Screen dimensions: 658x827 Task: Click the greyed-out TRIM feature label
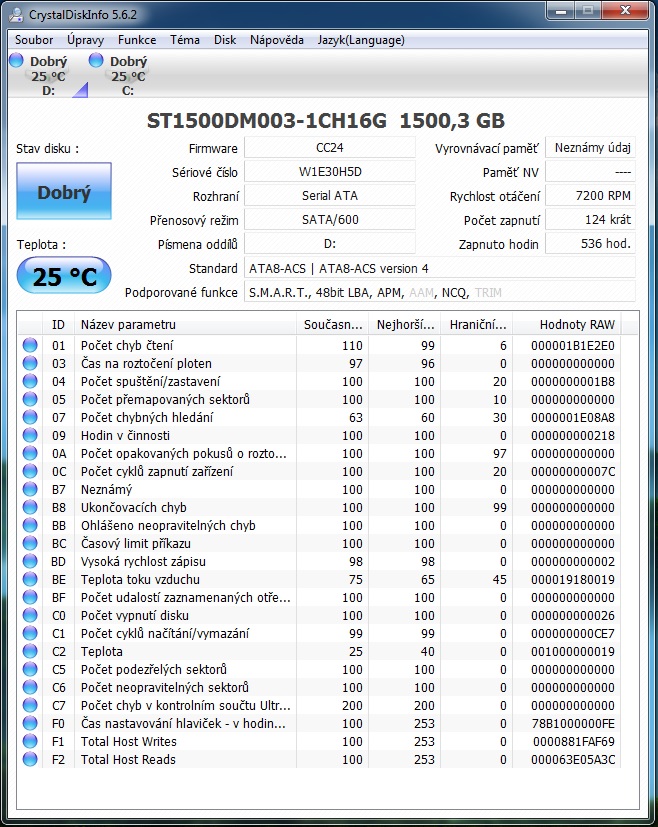coord(488,293)
